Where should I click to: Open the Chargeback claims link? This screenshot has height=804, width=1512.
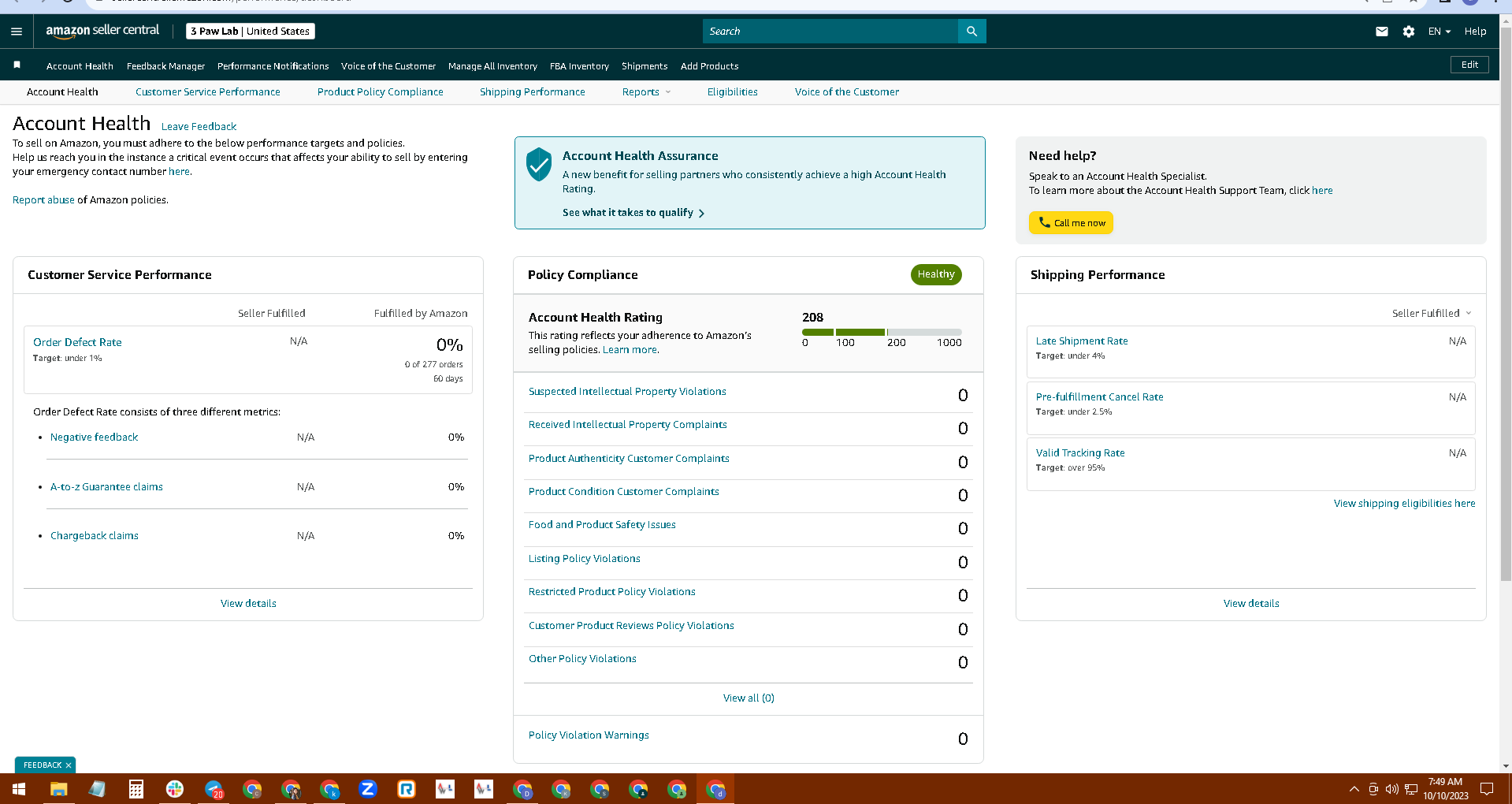pyautogui.click(x=95, y=536)
